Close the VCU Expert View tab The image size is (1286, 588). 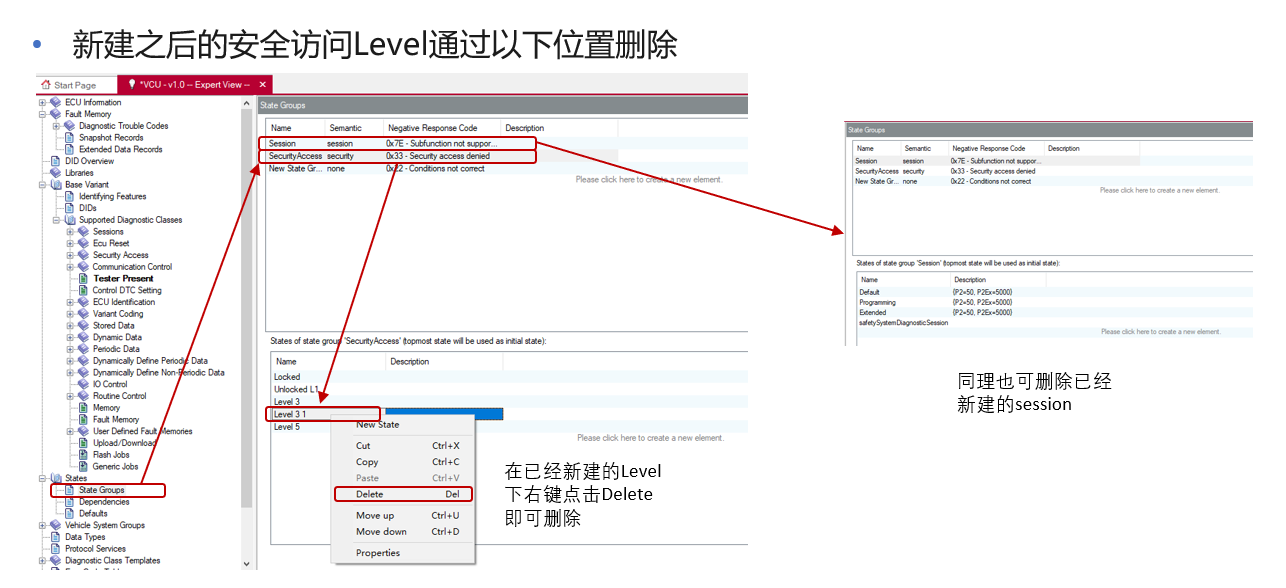(263, 85)
